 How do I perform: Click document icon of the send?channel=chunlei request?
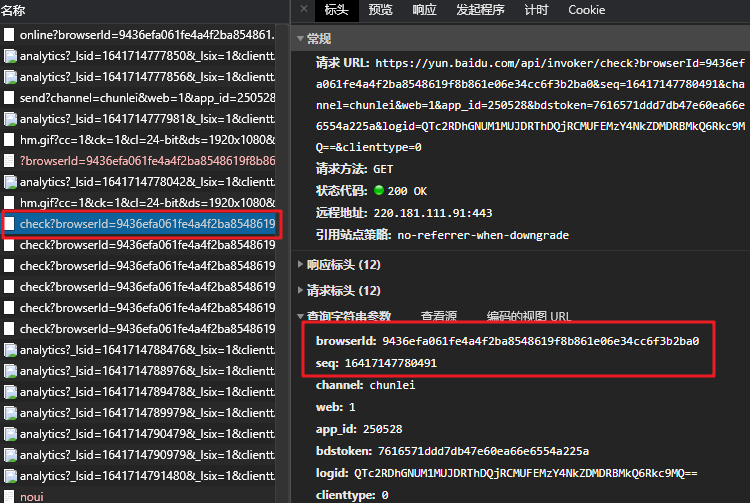[9, 98]
